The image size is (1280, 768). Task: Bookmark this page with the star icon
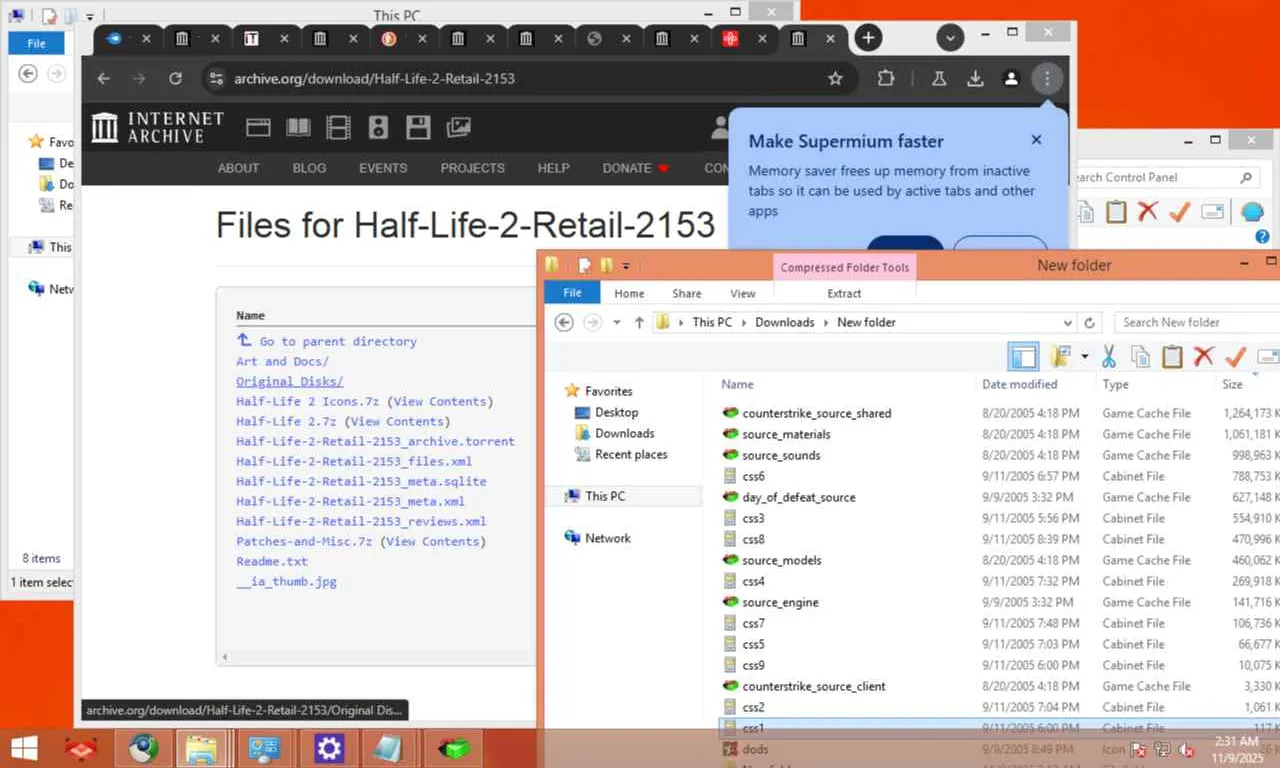pyautogui.click(x=835, y=78)
